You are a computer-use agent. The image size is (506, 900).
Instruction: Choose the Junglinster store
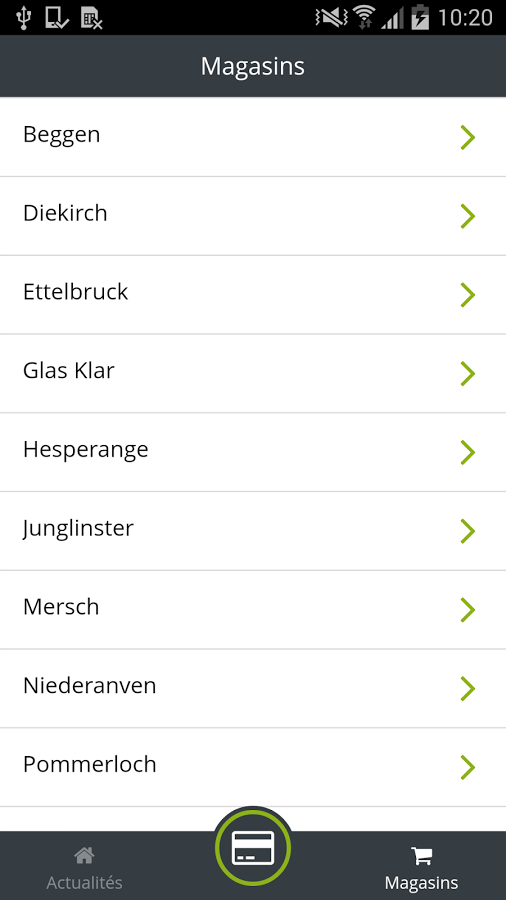pyautogui.click(x=253, y=531)
